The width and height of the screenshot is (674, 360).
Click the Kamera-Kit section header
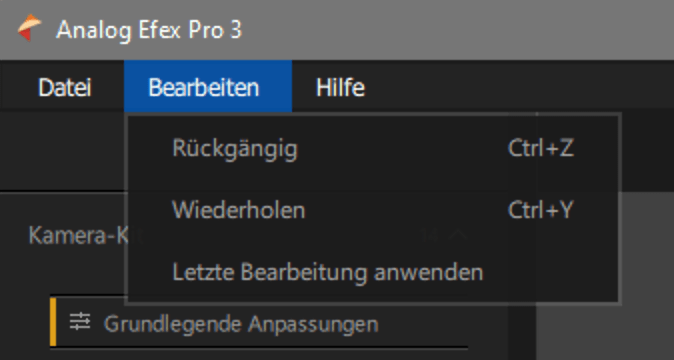point(77,235)
